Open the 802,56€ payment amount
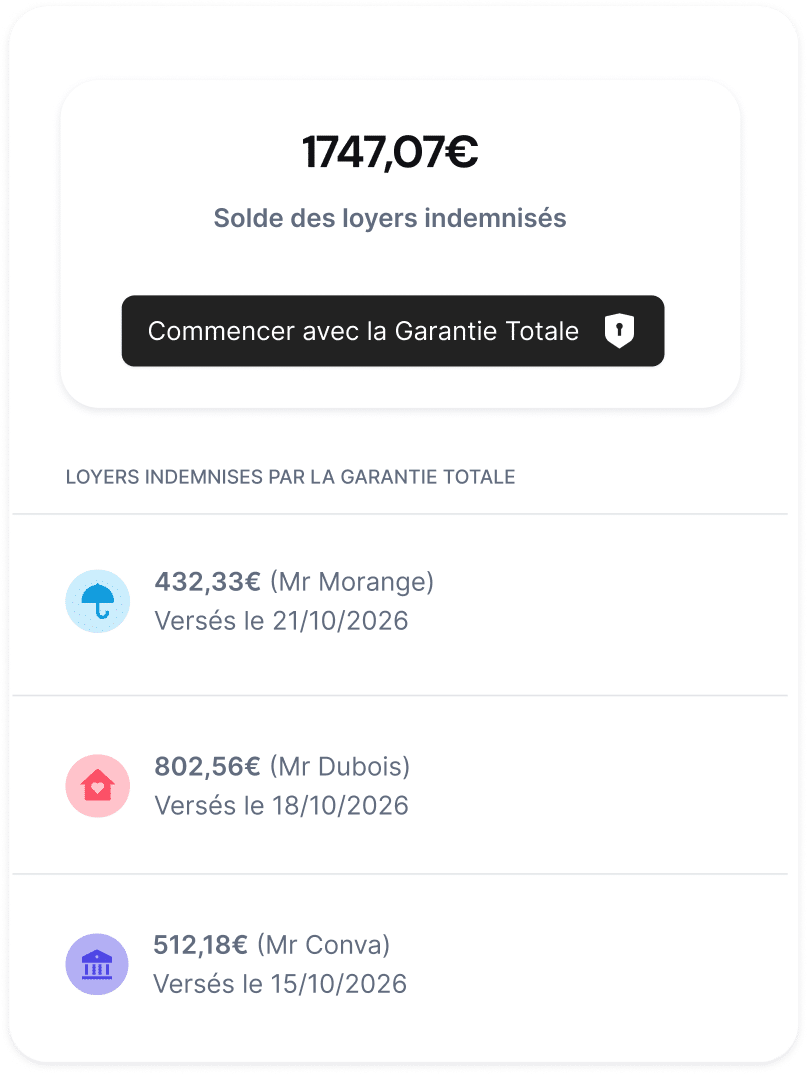808x1075 pixels. click(207, 767)
